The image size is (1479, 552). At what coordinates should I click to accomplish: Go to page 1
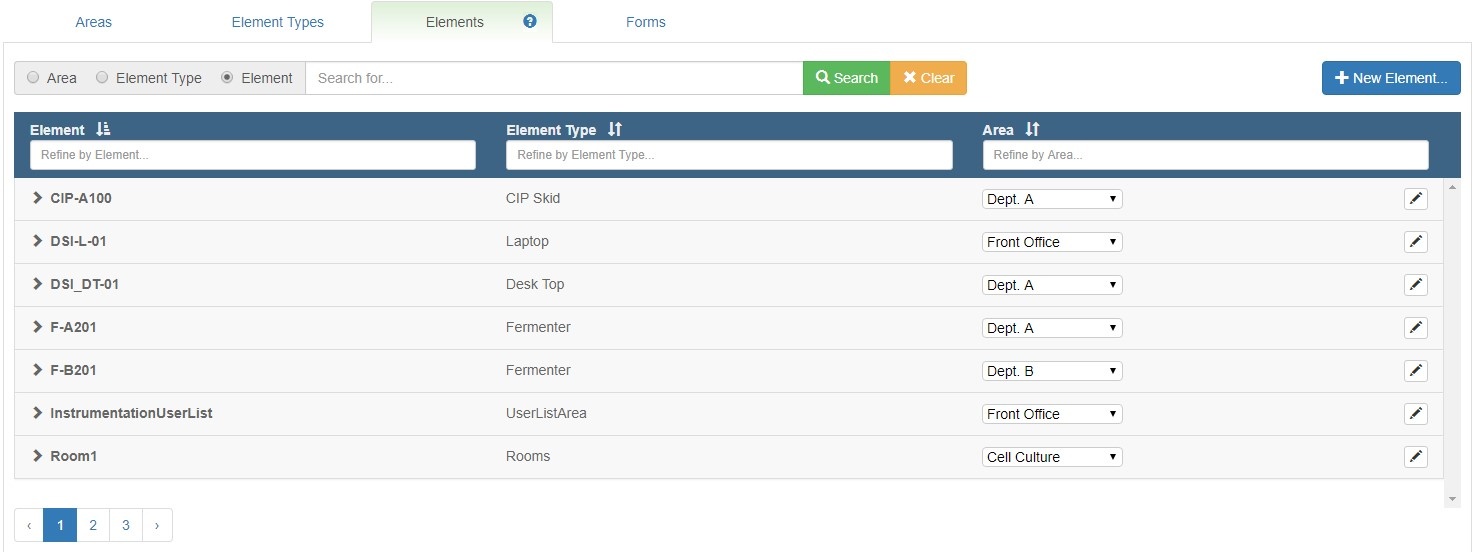tap(60, 525)
